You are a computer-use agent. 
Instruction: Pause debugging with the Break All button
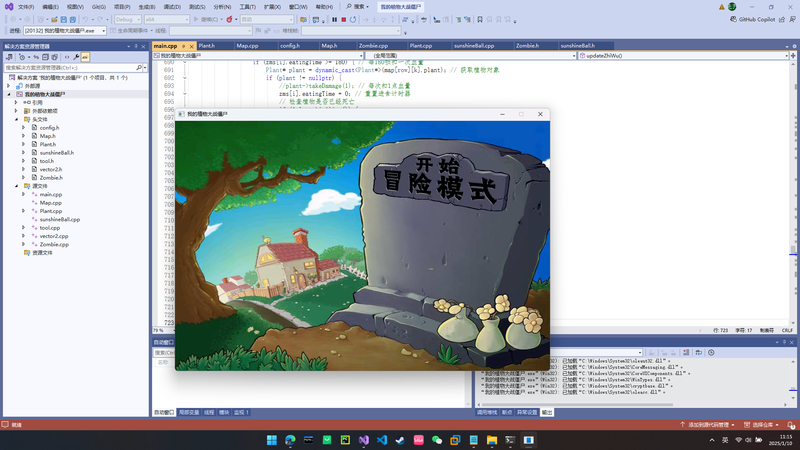point(335,19)
